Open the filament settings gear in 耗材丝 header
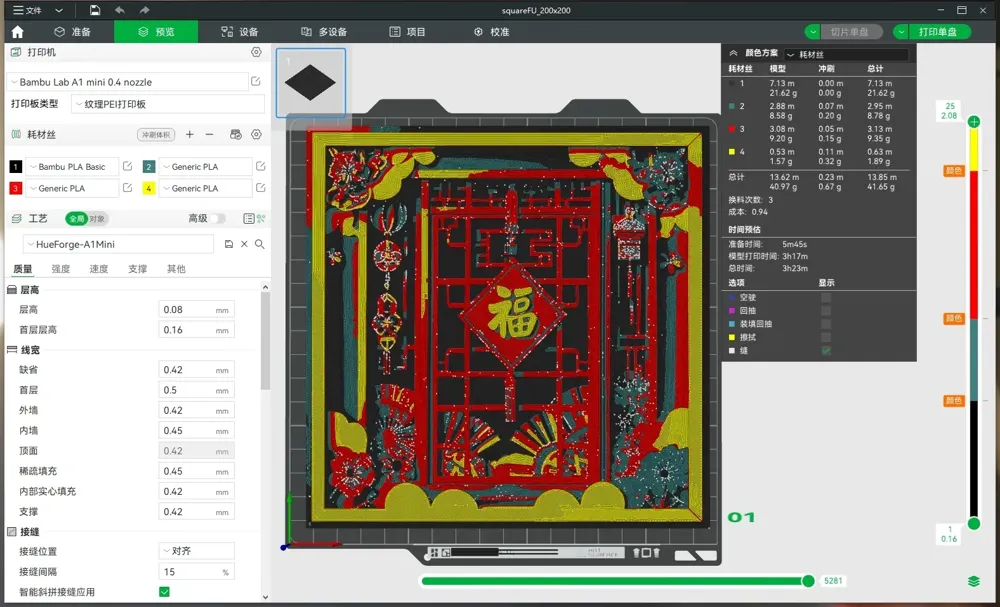 tap(256, 135)
